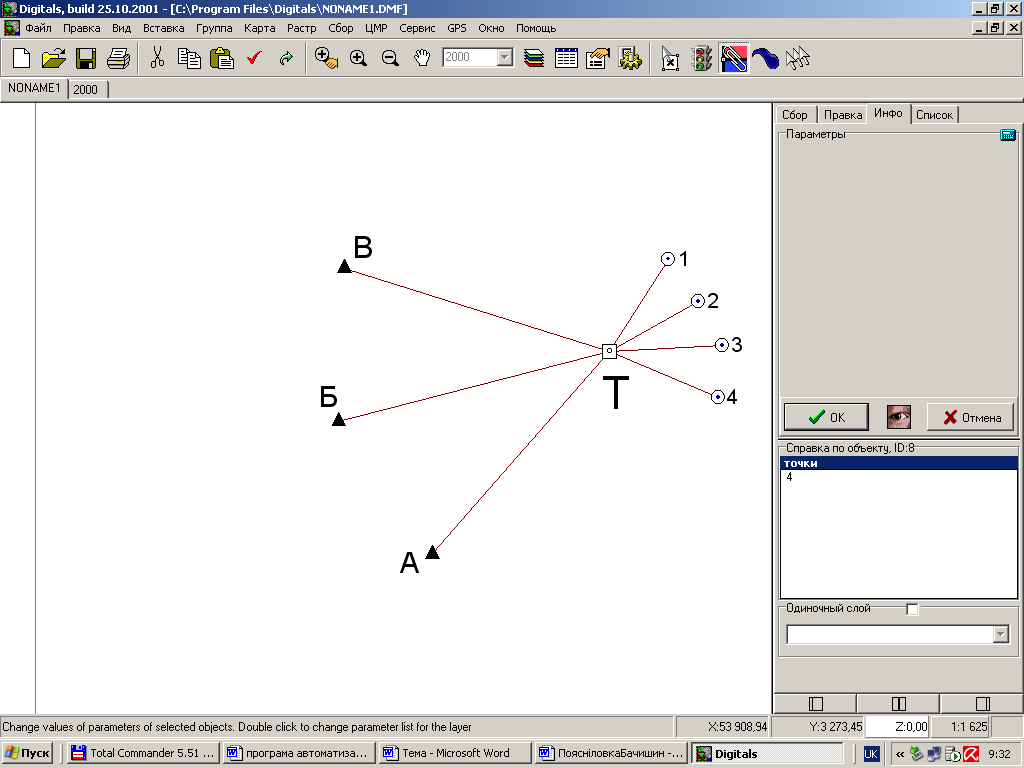
Task: Switch to the NONAME1 document tab
Action: pos(34,88)
